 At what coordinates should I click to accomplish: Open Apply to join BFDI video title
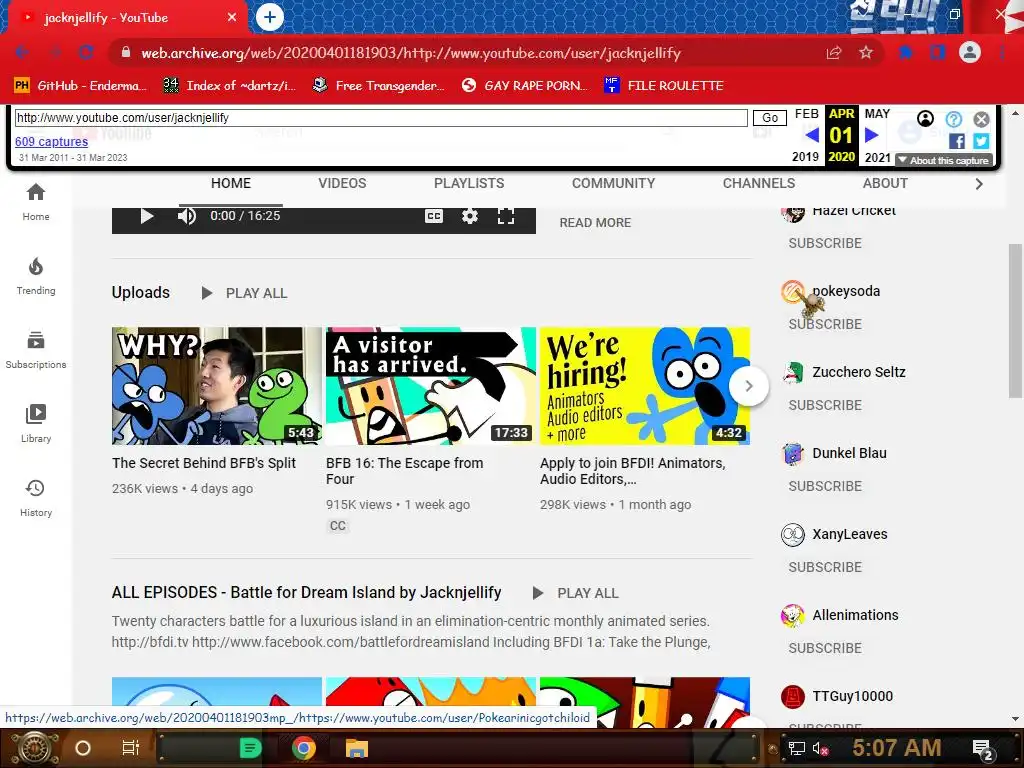632,471
